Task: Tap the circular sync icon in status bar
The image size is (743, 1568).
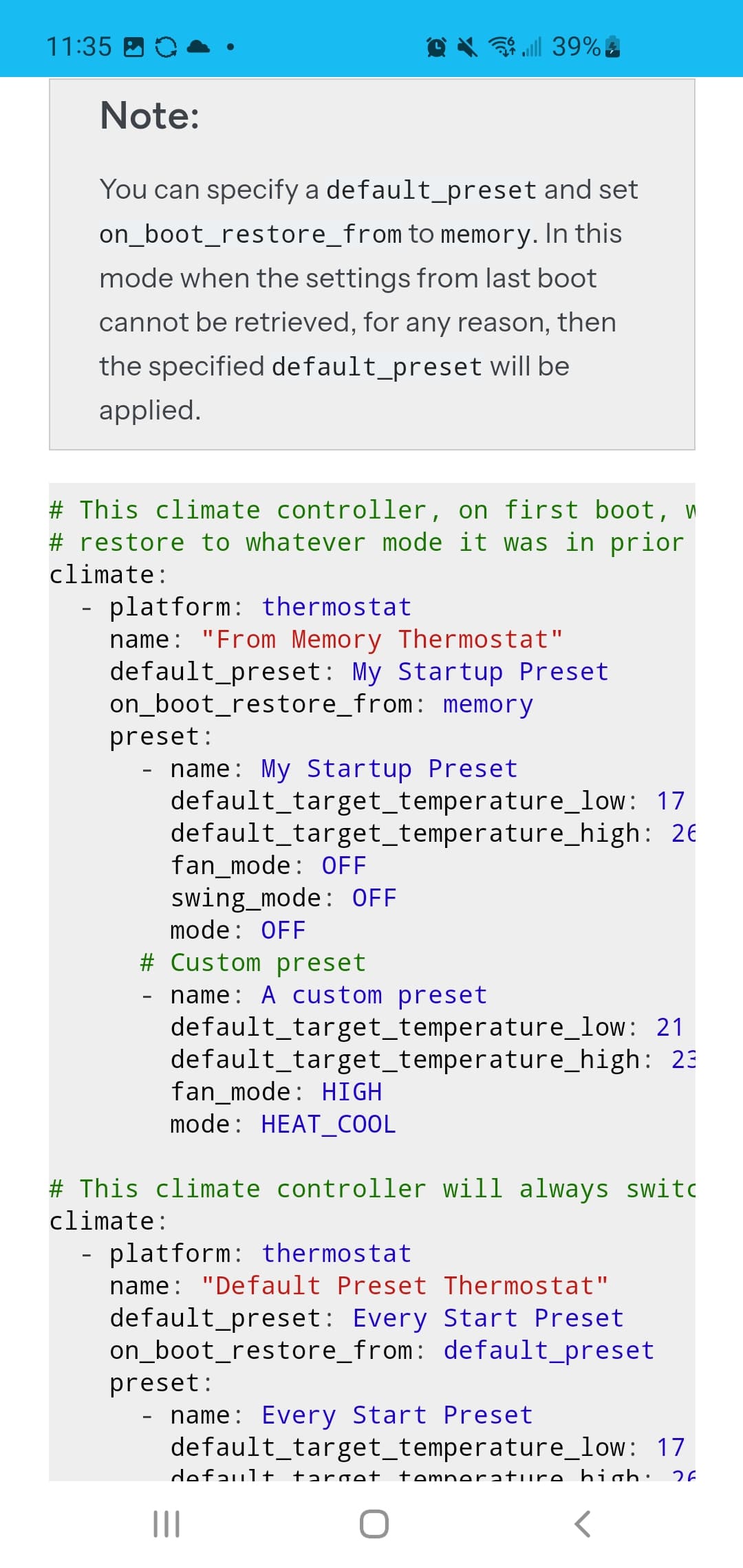Action: pyautogui.click(x=166, y=47)
